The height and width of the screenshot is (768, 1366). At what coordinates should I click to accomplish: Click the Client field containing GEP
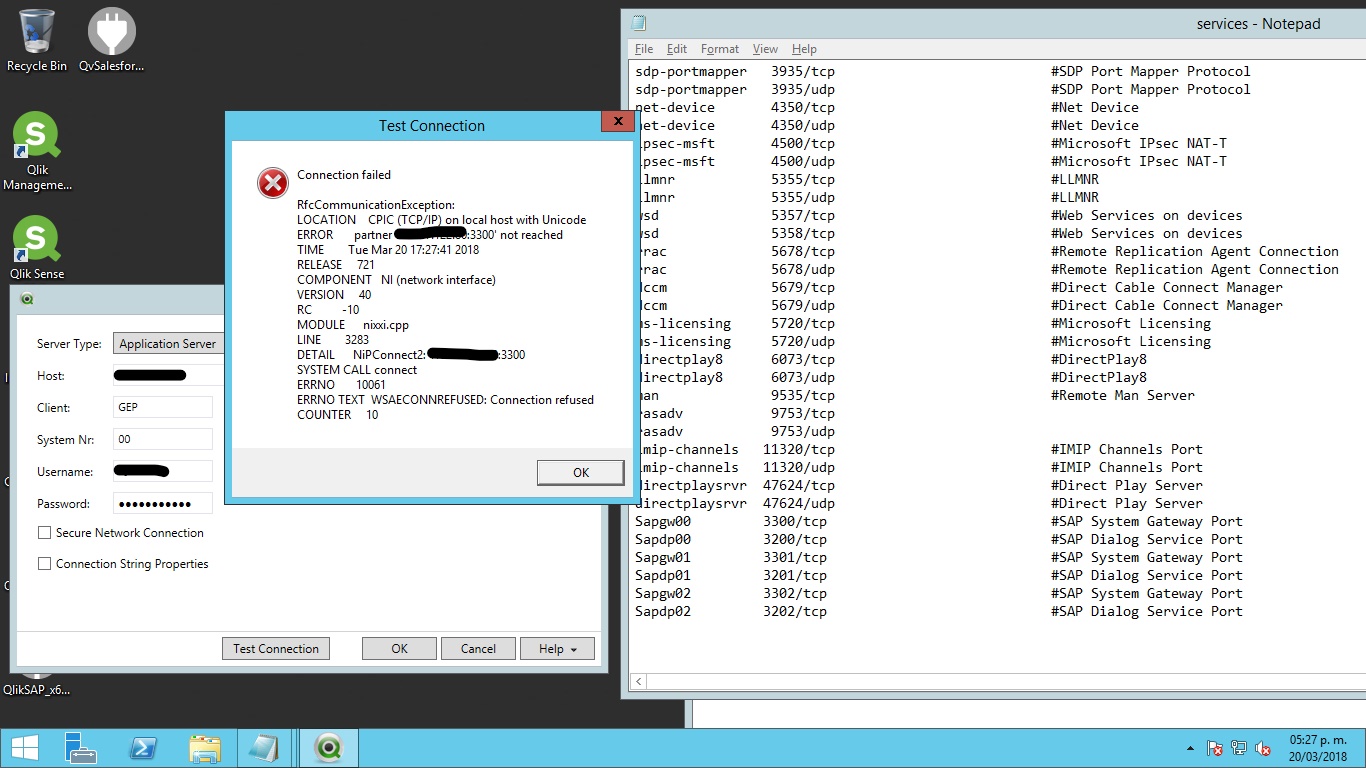click(162, 407)
